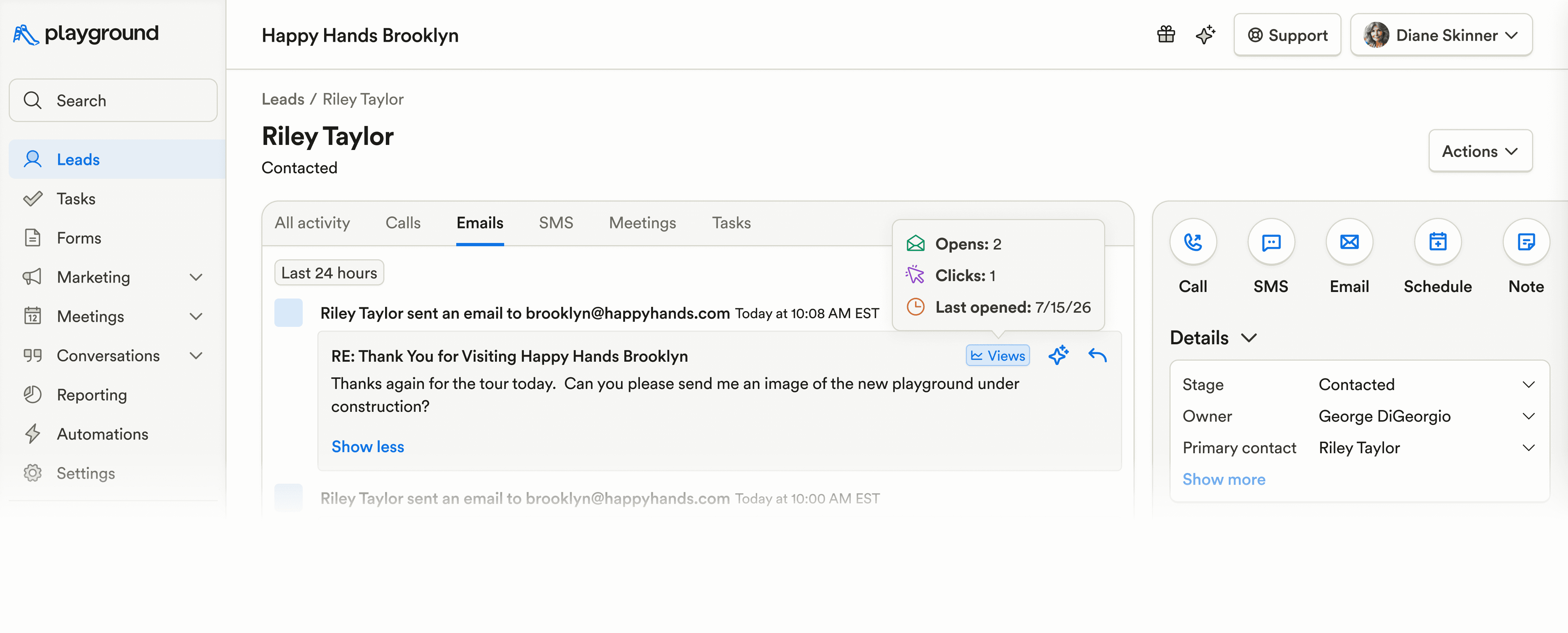Viewport: 1568px width, 633px height.
Task: Click the Conversations quote icon
Action: tap(32, 355)
